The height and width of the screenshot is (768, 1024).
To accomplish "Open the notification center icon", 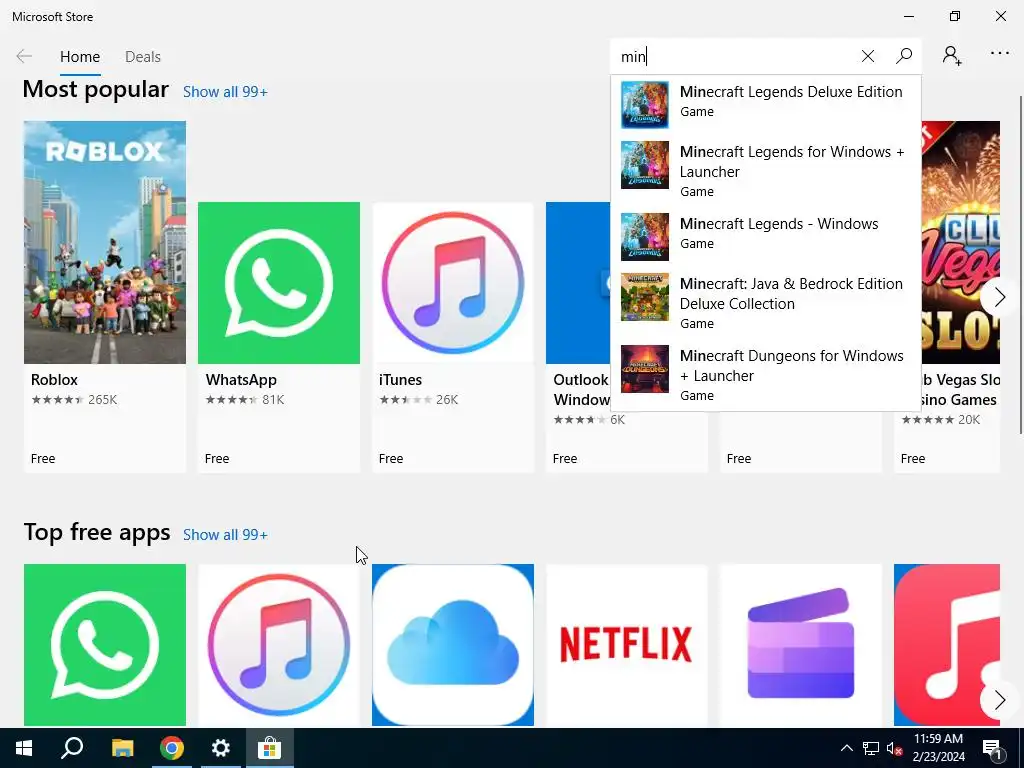I will click(x=992, y=748).
